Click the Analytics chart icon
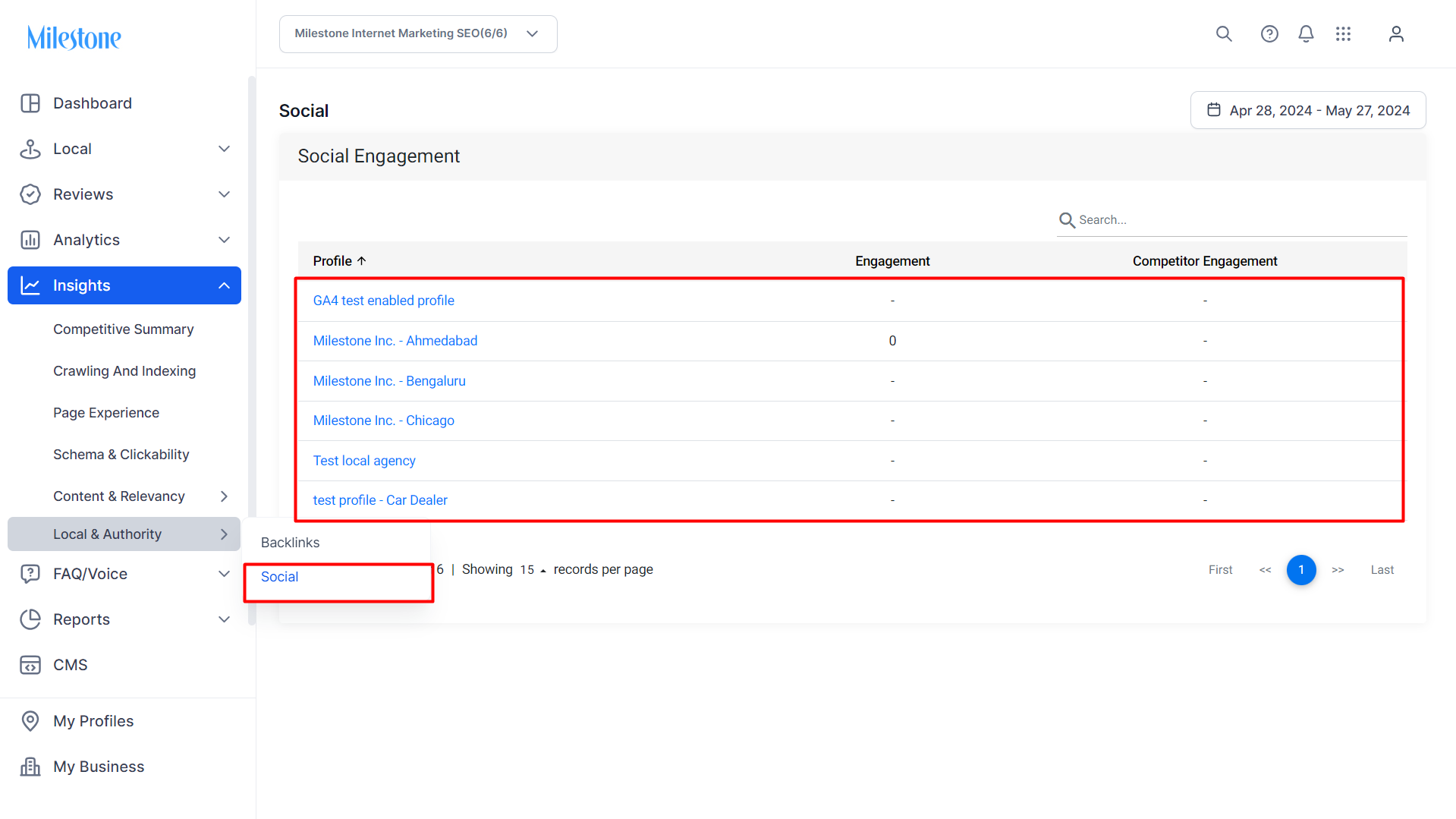Image resolution: width=1456 pixels, height=819 pixels. click(x=30, y=240)
